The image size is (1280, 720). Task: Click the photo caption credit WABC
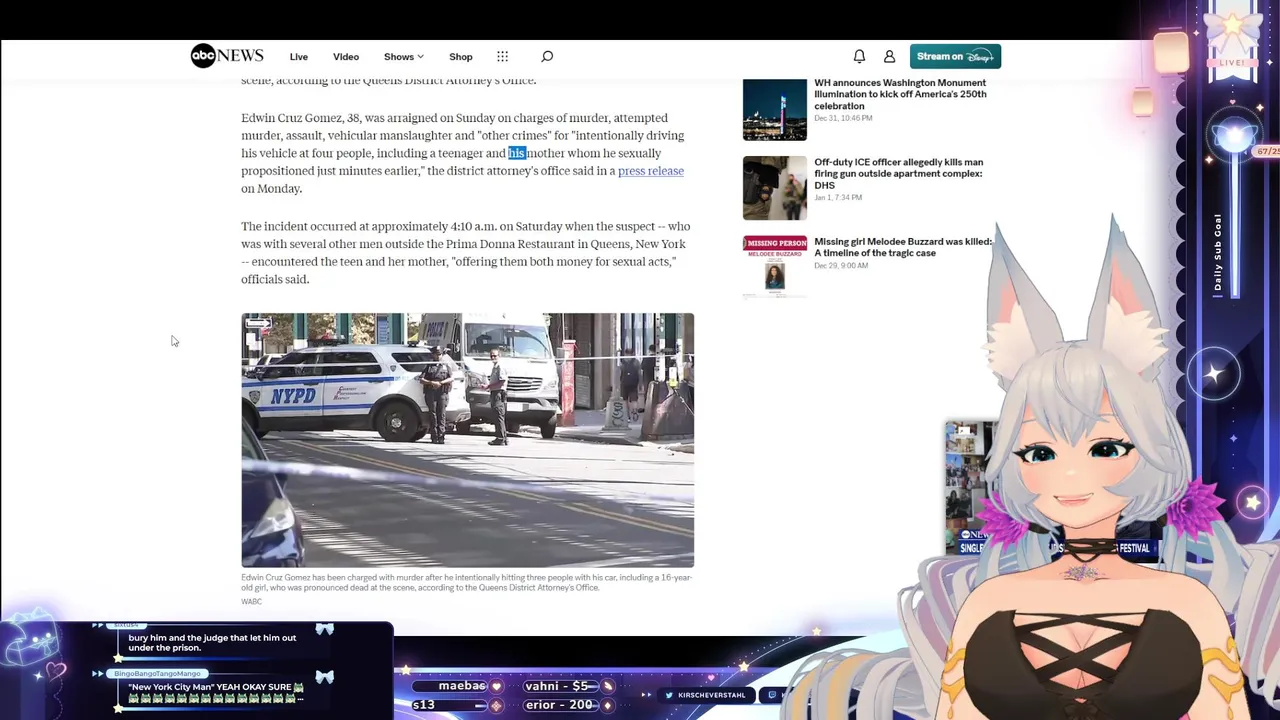pyautogui.click(x=251, y=601)
